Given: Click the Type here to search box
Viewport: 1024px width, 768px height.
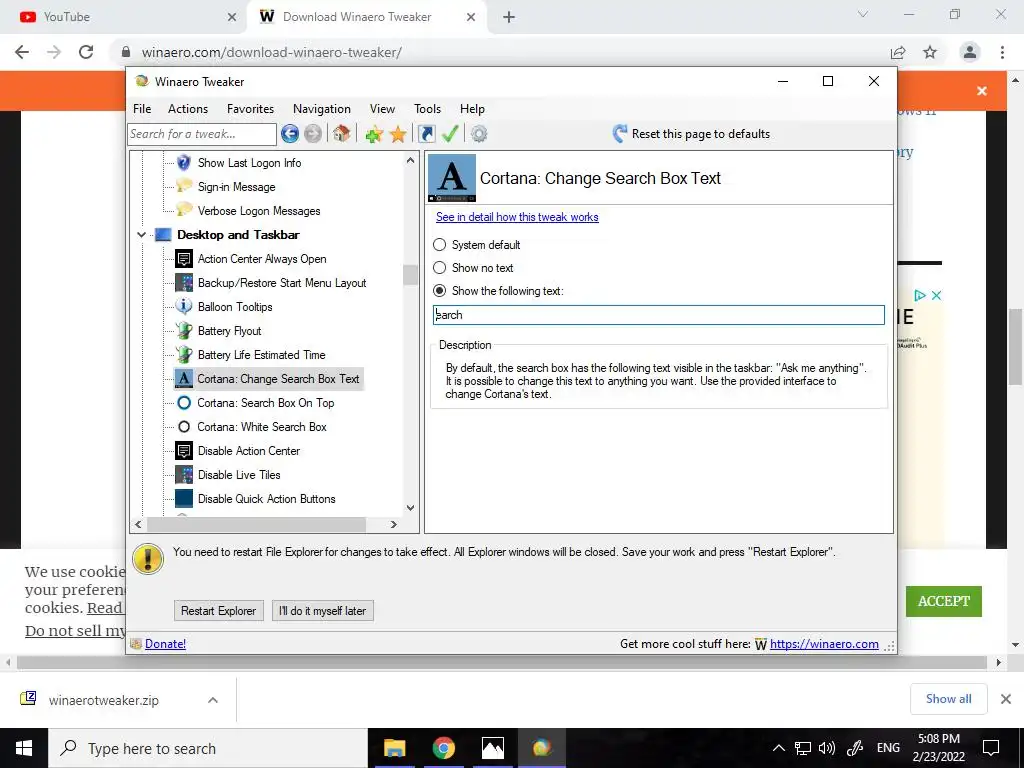Looking at the screenshot, I should click(208, 748).
